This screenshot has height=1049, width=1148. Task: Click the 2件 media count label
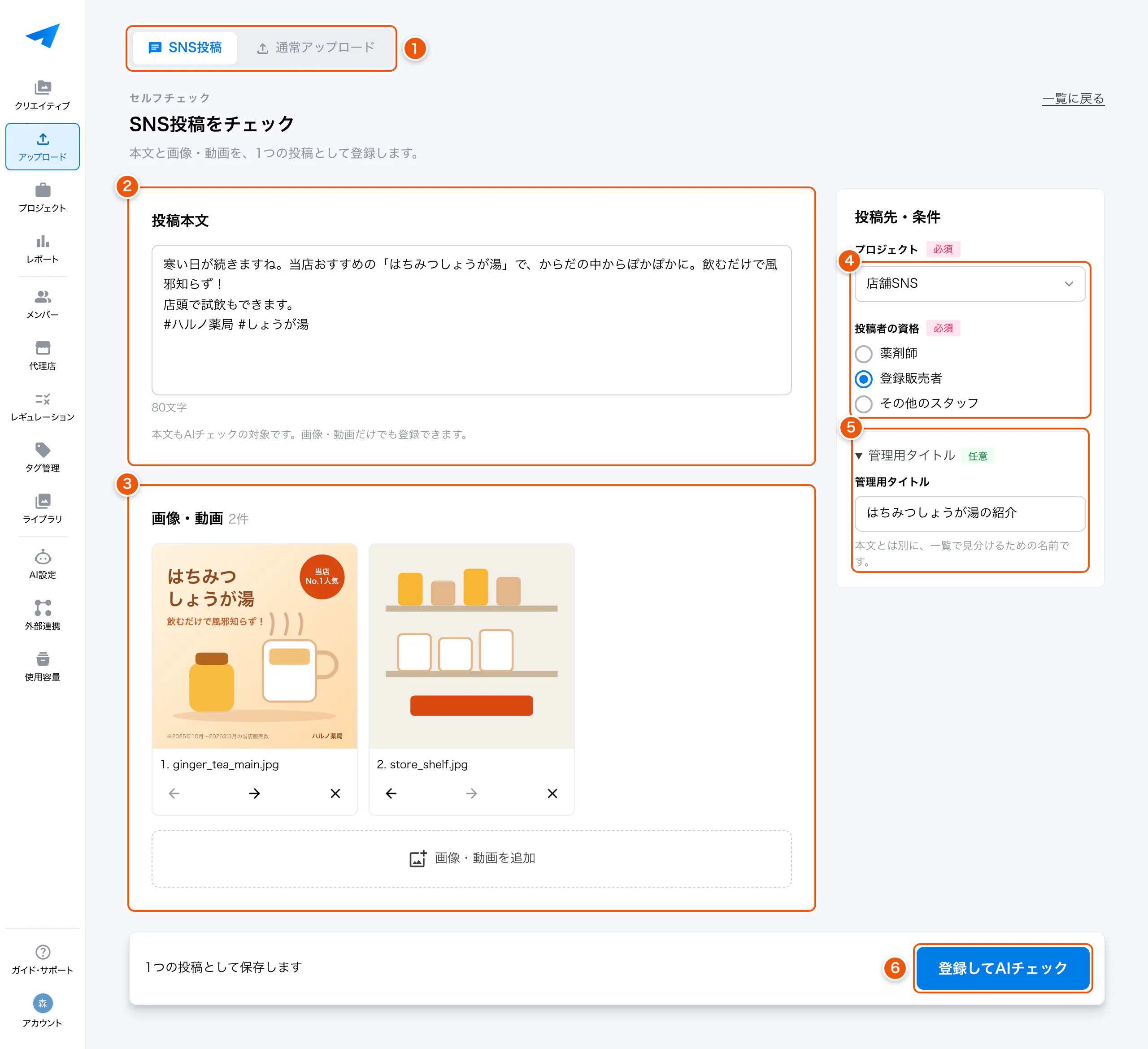(239, 519)
